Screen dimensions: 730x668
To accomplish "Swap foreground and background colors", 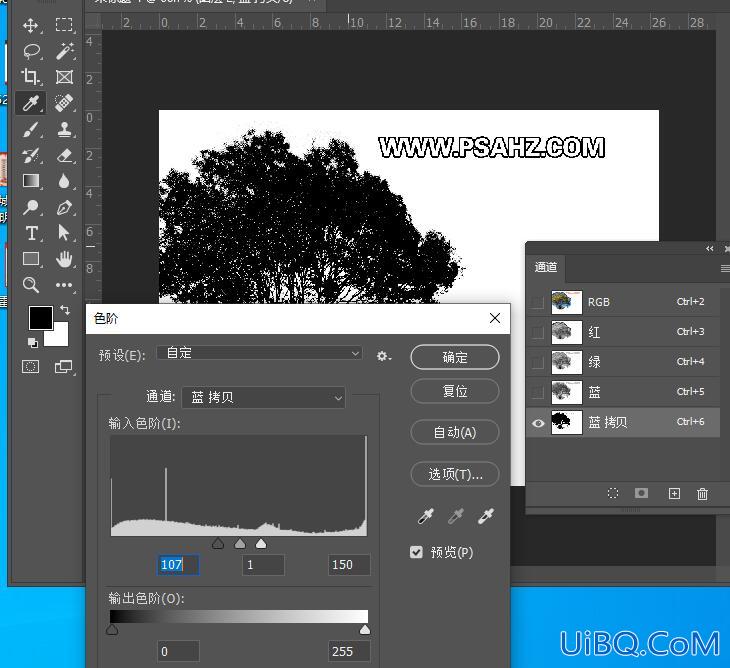I will click(65, 310).
